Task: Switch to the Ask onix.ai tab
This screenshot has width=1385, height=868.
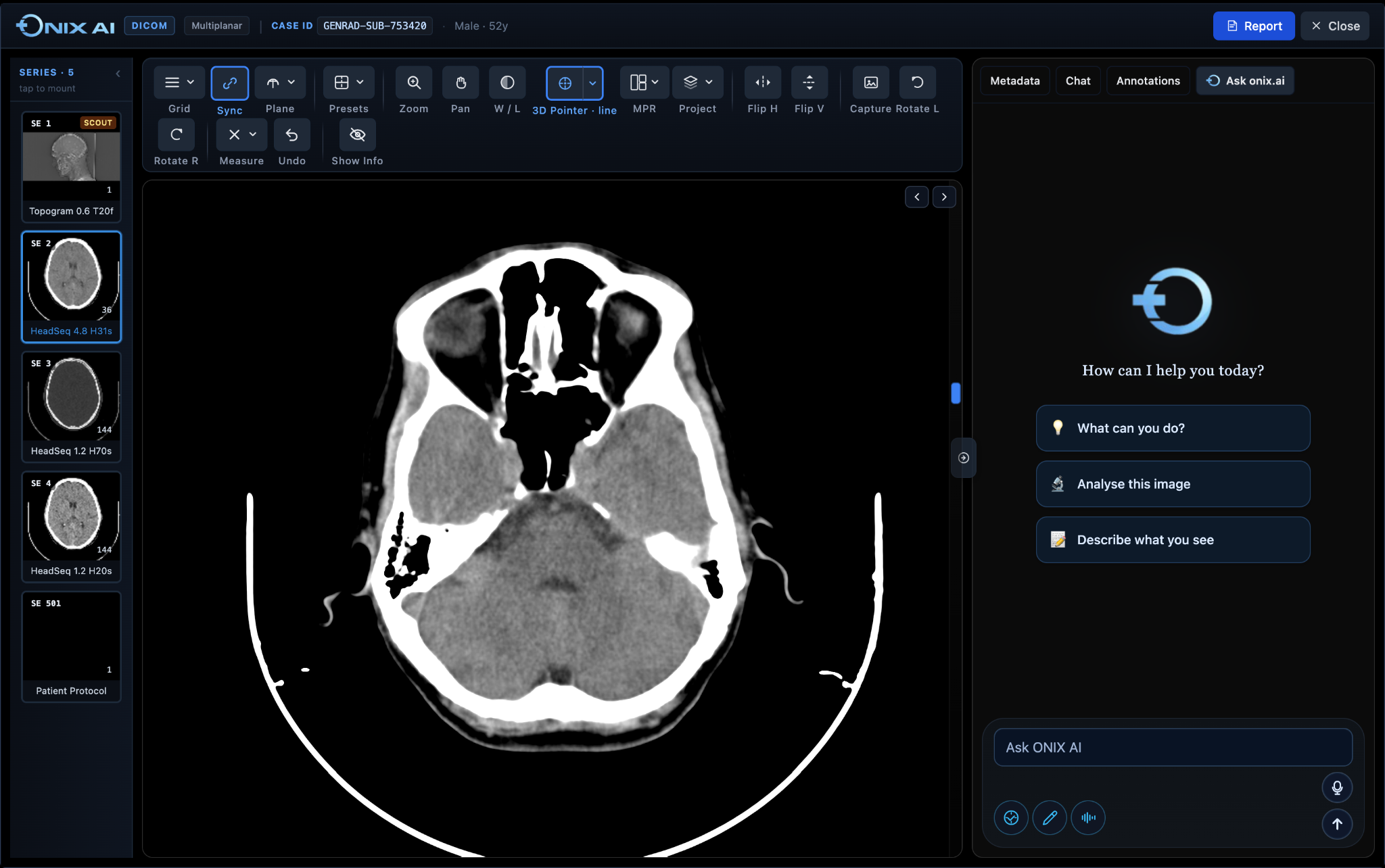Action: pos(1245,80)
